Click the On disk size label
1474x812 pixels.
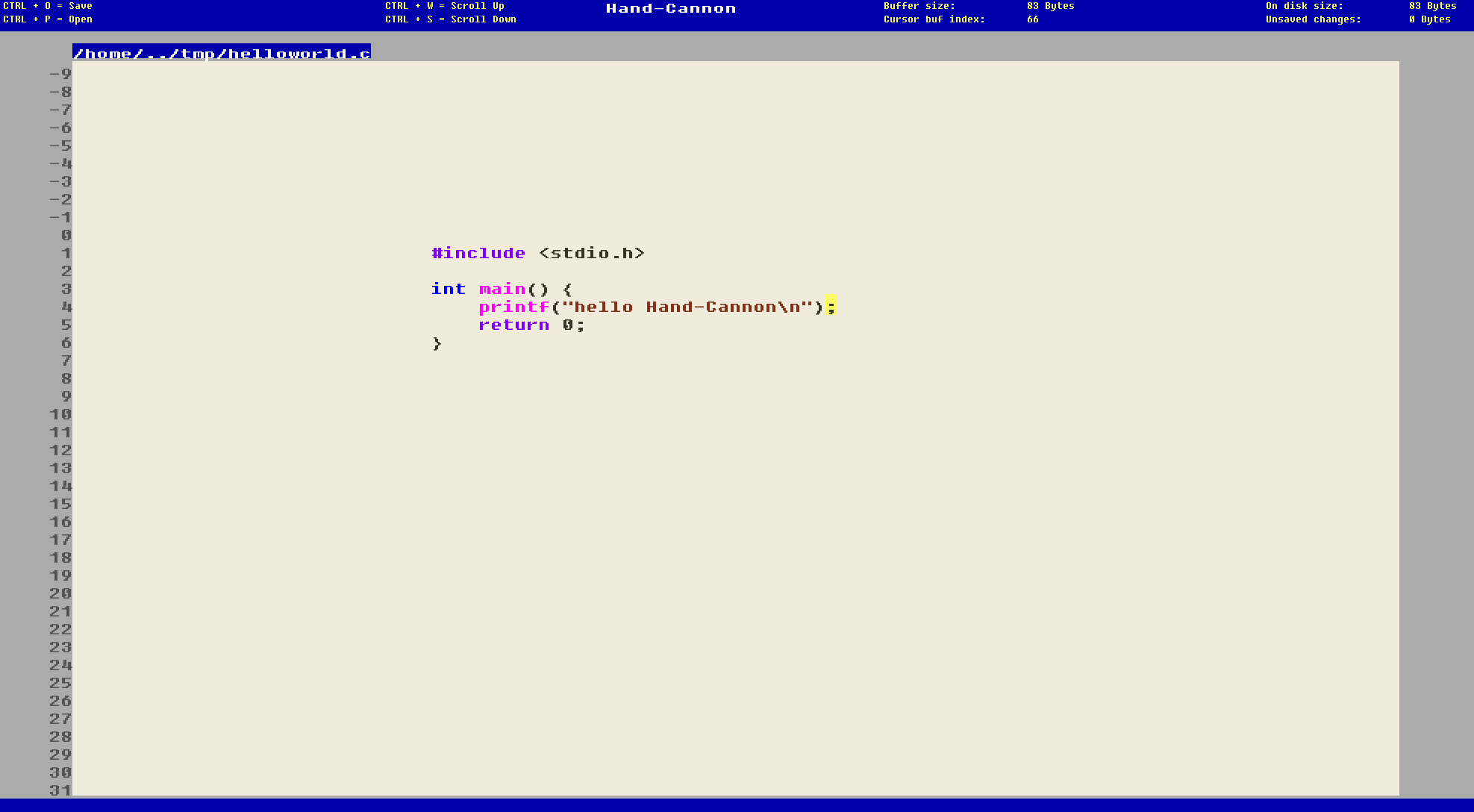[1304, 6]
